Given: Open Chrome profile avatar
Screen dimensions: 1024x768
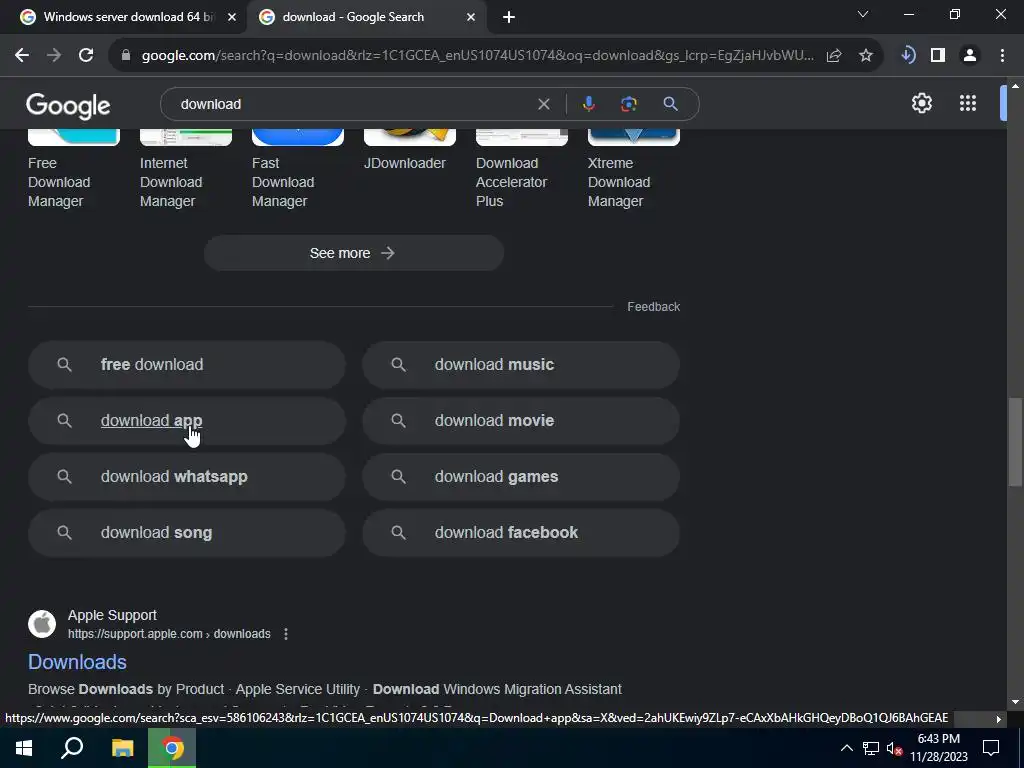Looking at the screenshot, I should click(x=970, y=56).
